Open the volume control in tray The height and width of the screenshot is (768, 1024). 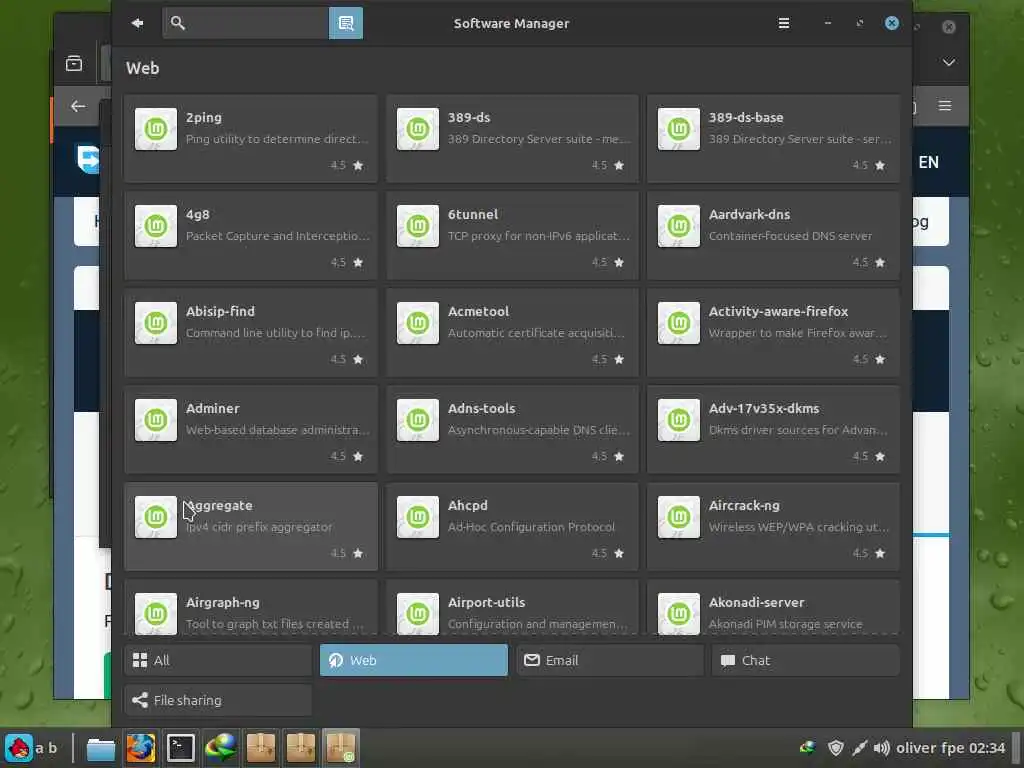click(881, 748)
